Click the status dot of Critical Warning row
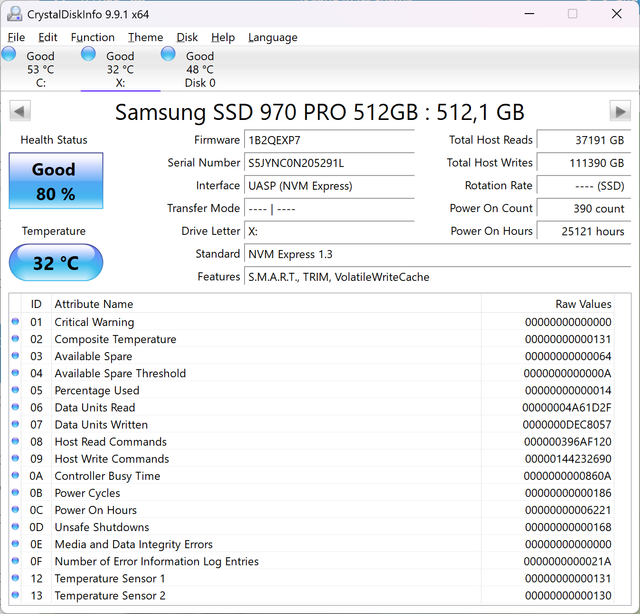This screenshot has width=640, height=614. pyautogui.click(x=15, y=321)
